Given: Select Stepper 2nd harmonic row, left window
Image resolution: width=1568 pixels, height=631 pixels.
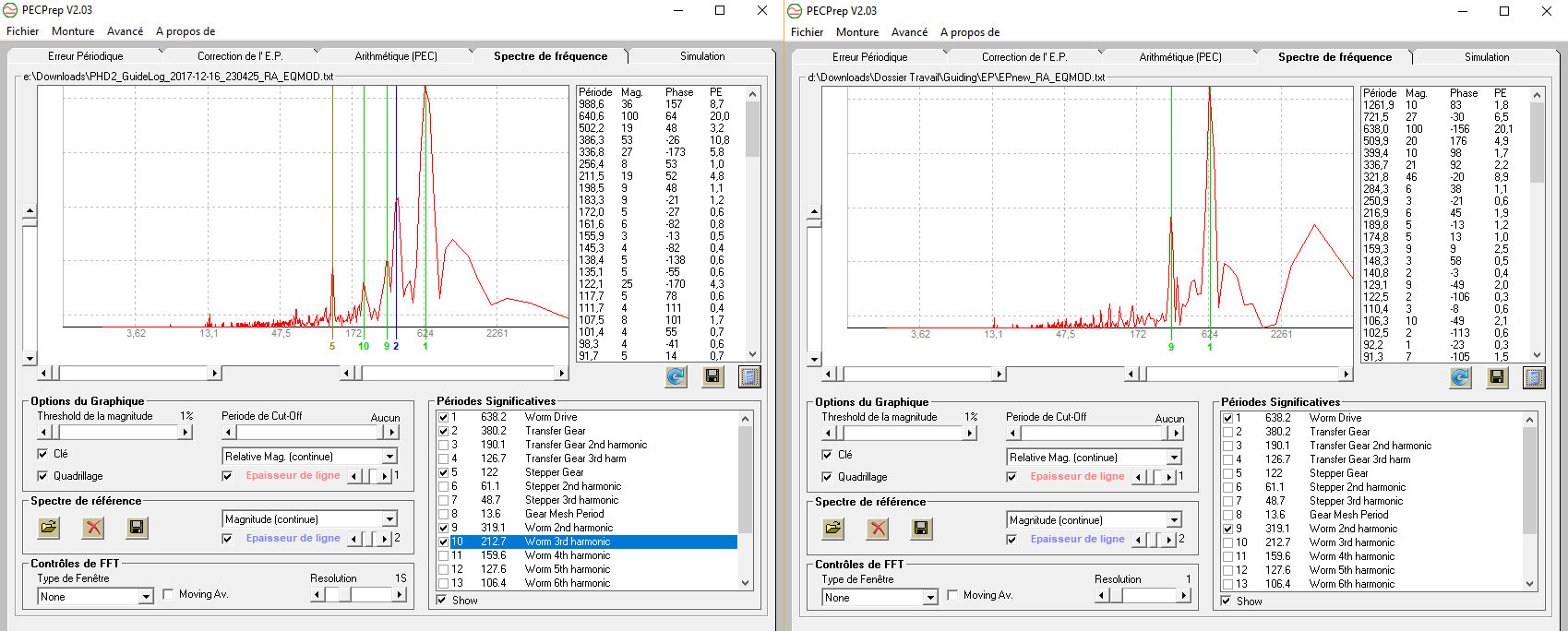Looking at the screenshot, I should (x=587, y=486).
